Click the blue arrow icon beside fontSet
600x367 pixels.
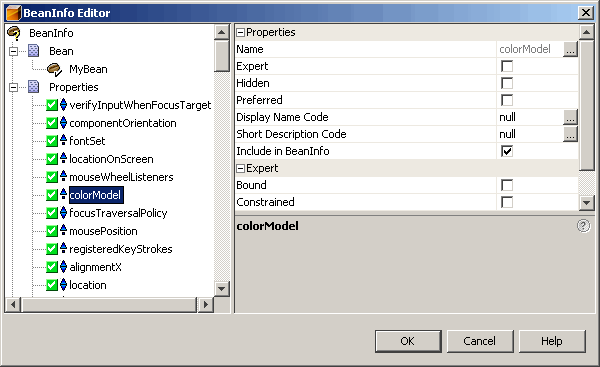click(x=64, y=140)
